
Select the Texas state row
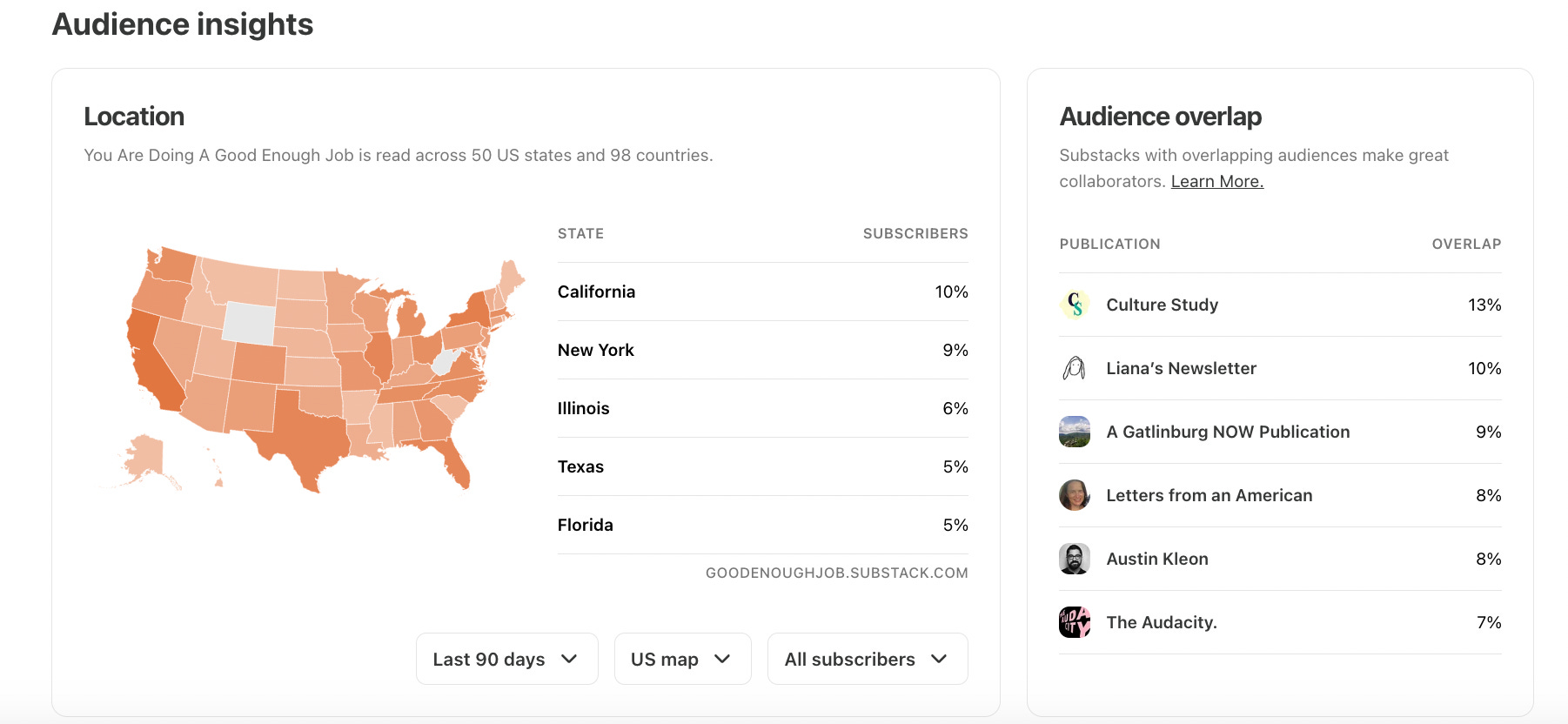click(x=762, y=466)
